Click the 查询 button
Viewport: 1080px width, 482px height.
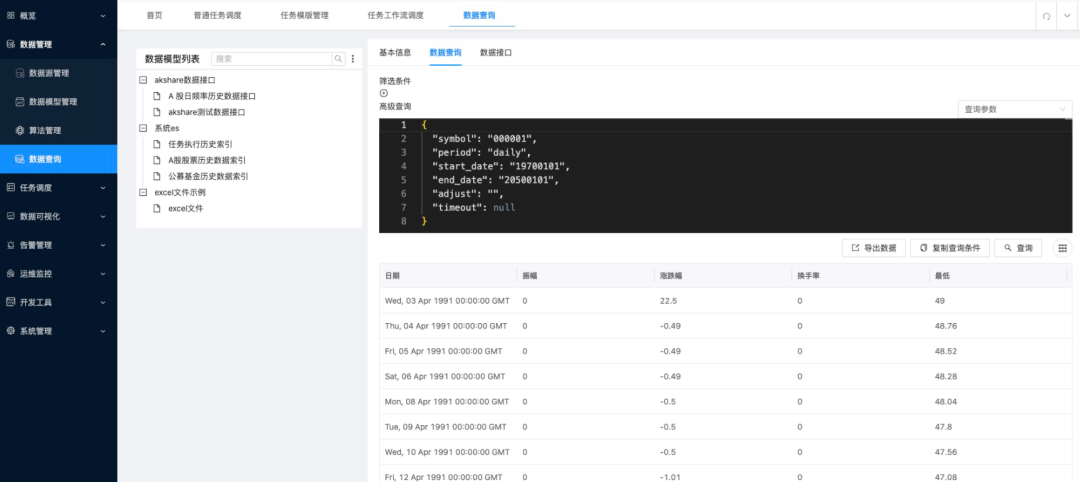tap(1018, 248)
